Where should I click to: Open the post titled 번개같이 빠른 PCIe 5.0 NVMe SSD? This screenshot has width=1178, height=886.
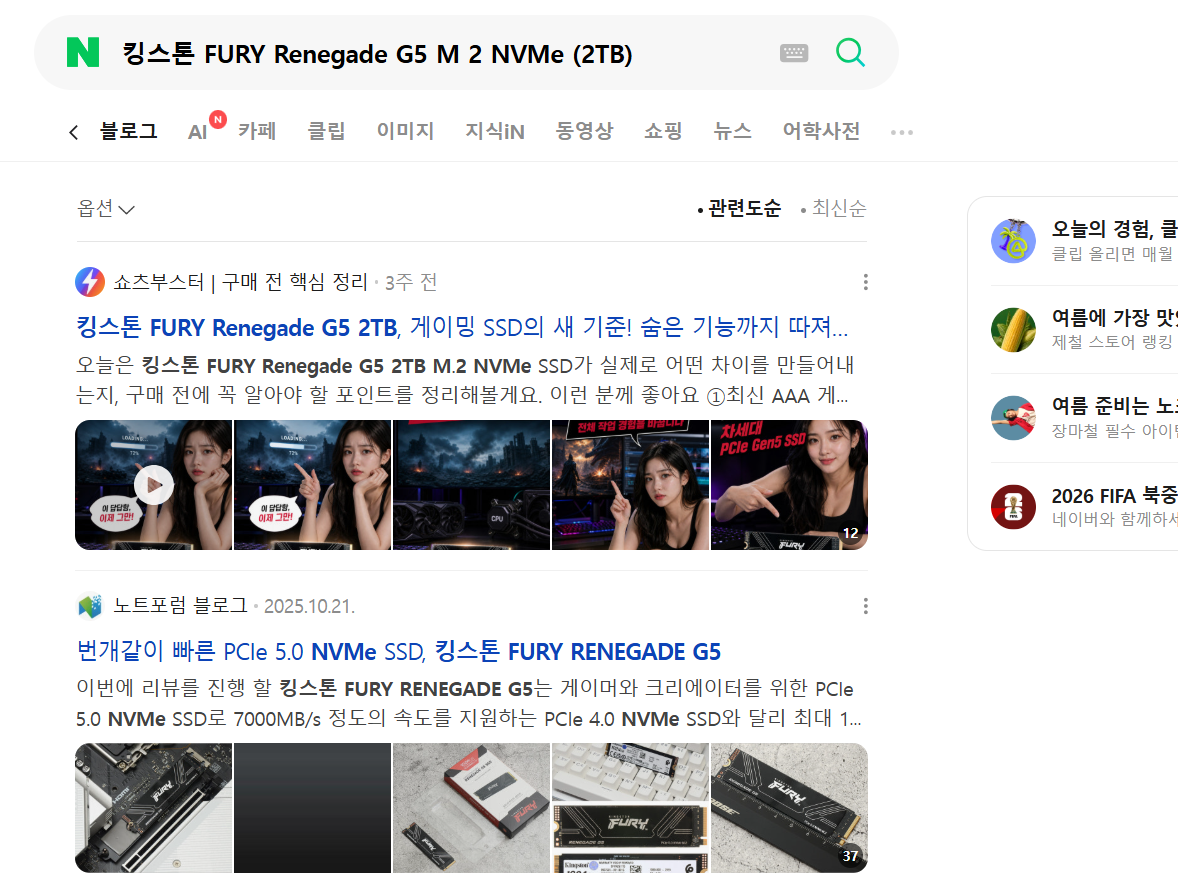[x=398, y=651]
